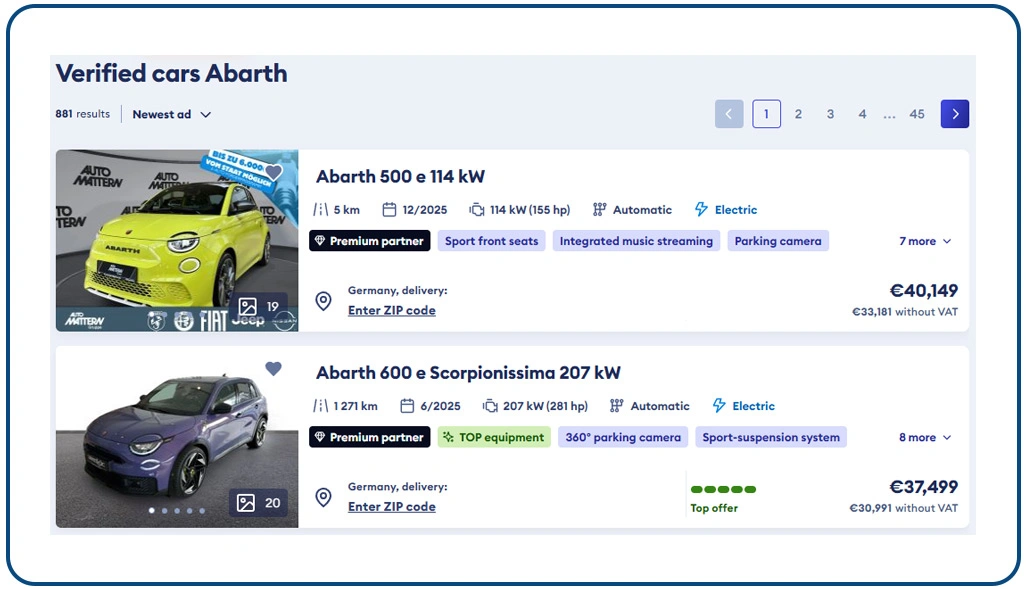Click location pin icon of Abarth 600 e
1026x589 pixels.
click(x=323, y=497)
